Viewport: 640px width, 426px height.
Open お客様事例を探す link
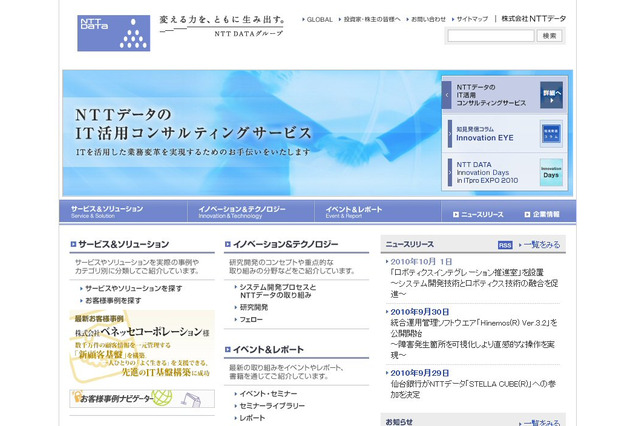111,301
